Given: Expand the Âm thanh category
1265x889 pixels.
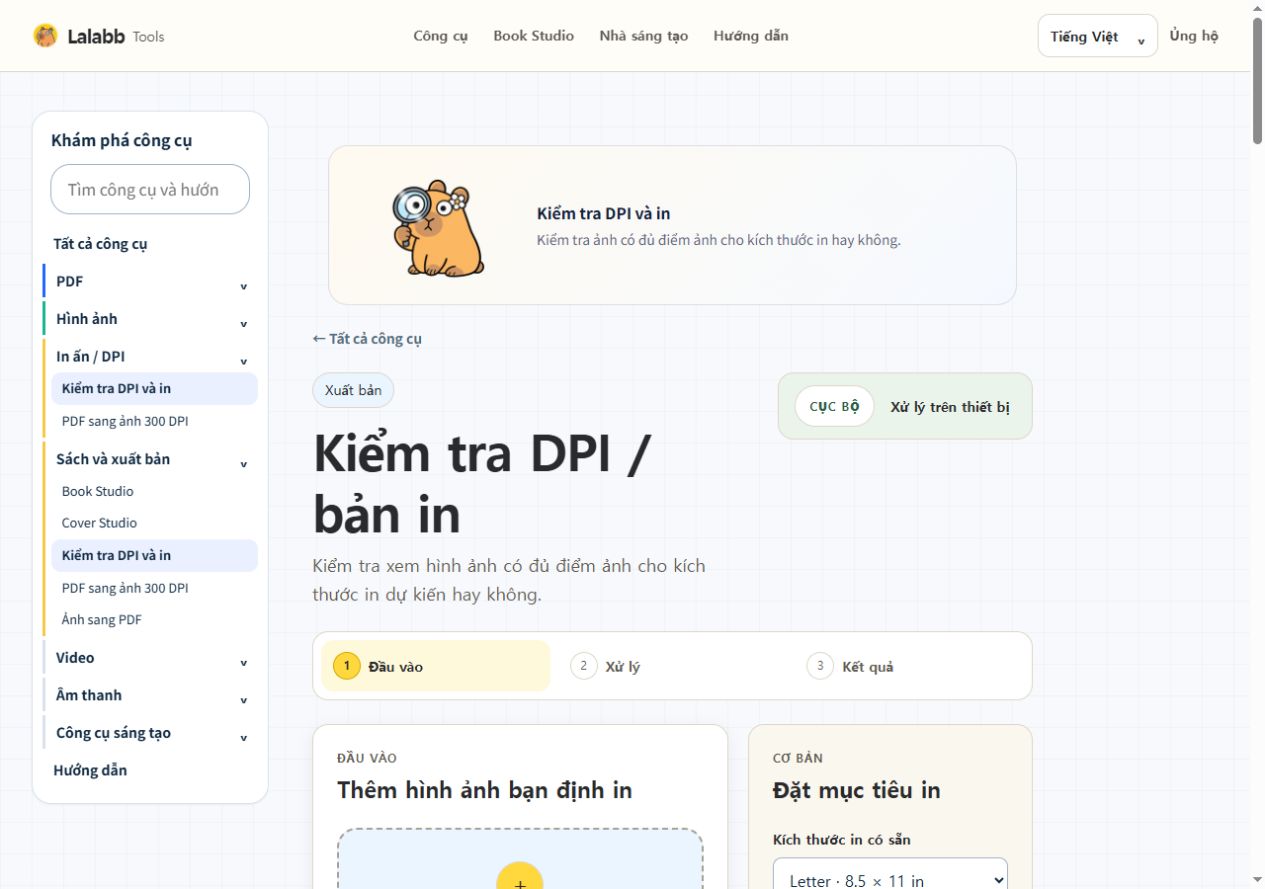Looking at the screenshot, I should coord(150,695).
